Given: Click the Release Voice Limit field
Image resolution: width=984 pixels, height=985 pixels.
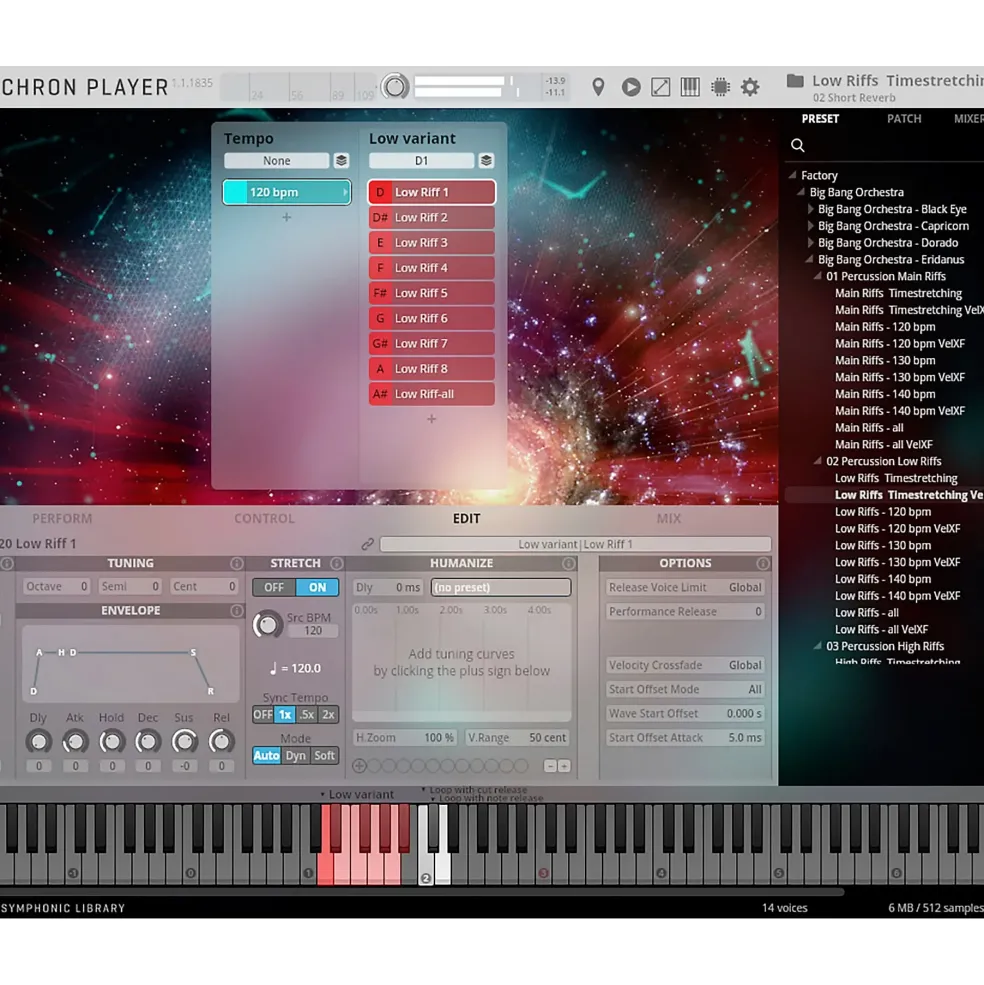Looking at the screenshot, I should coord(685,587).
